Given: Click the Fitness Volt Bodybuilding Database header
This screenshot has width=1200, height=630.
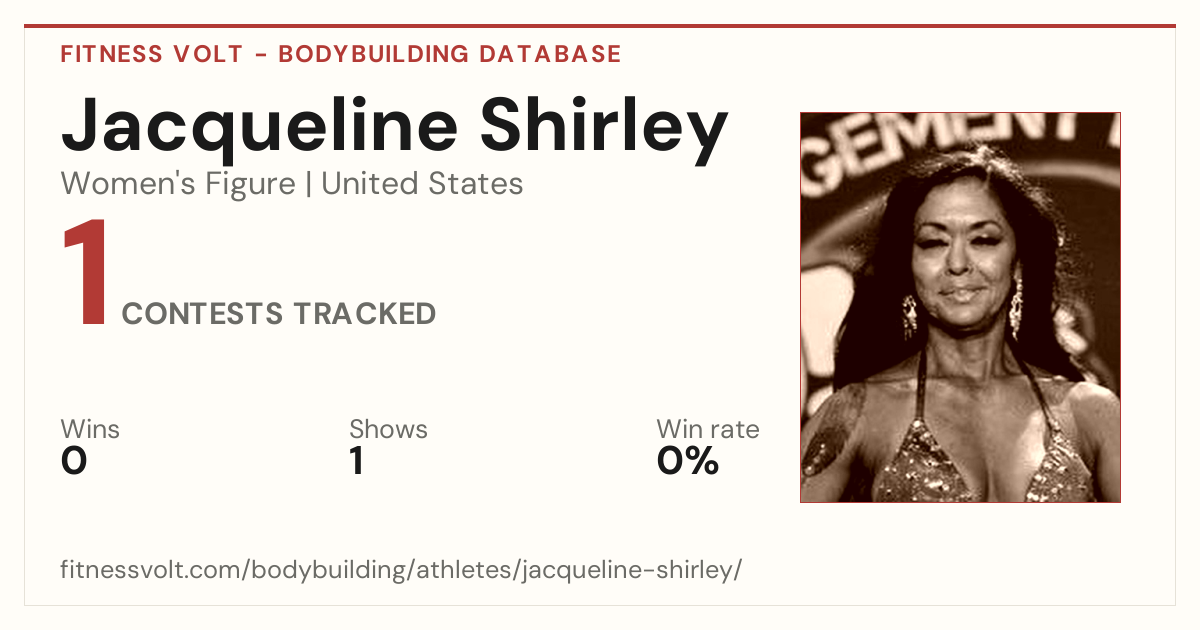Looking at the screenshot, I should click(341, 54).
